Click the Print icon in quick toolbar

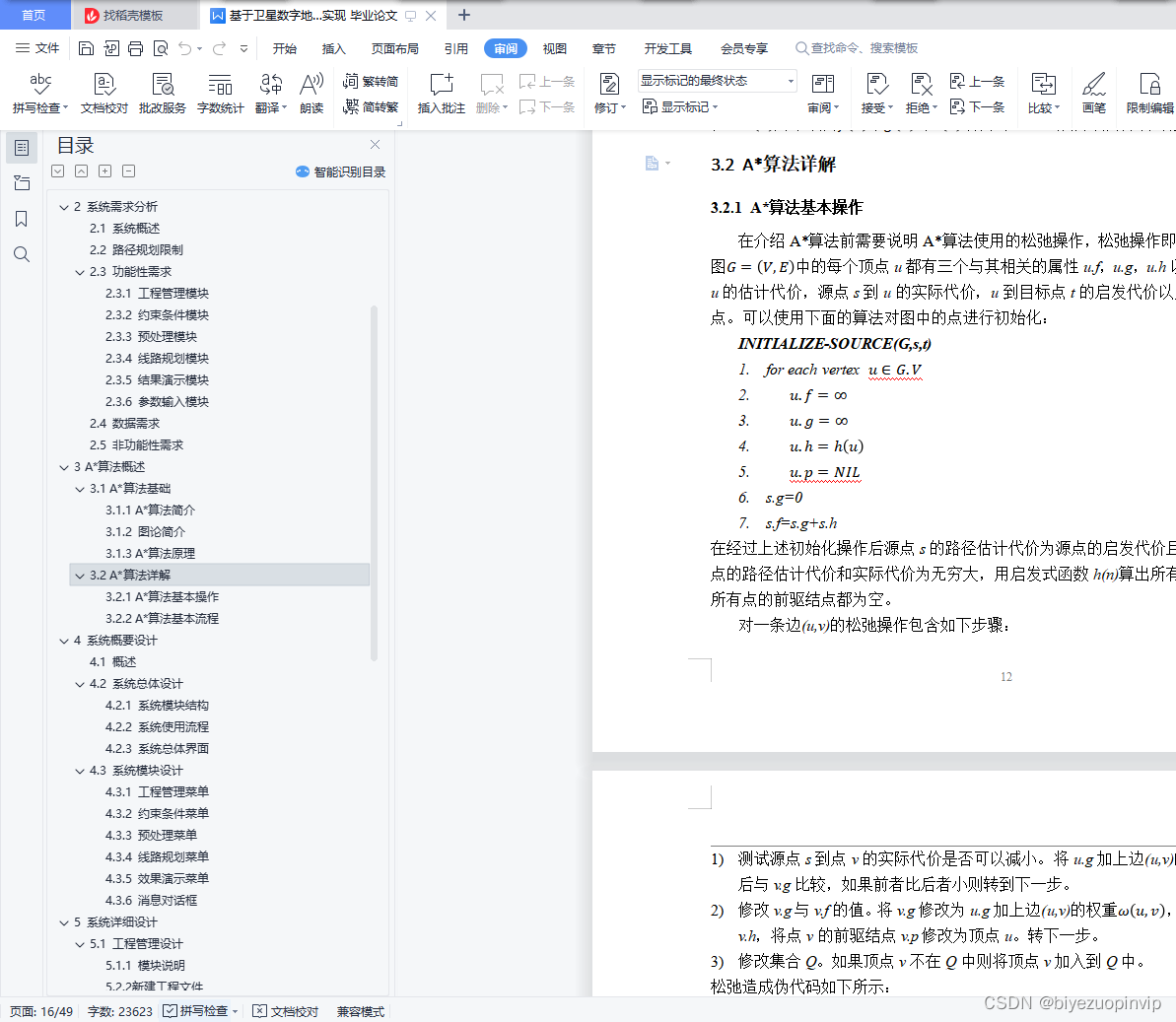click(136, 48)
